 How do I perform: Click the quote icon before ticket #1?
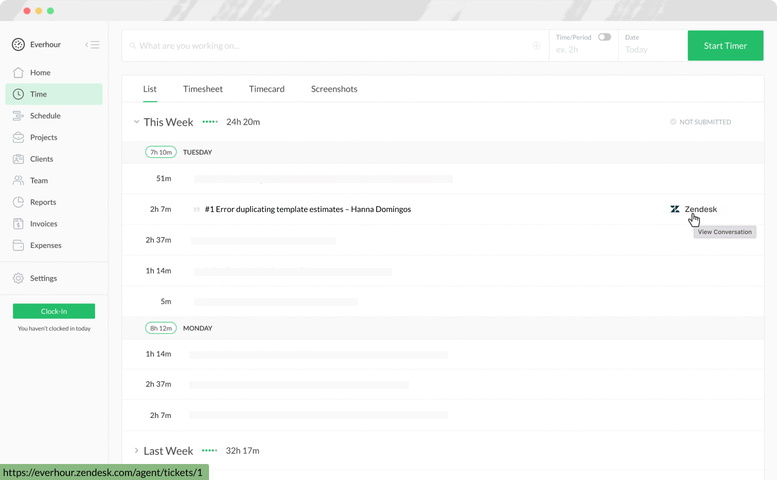[x=197, y=210]
